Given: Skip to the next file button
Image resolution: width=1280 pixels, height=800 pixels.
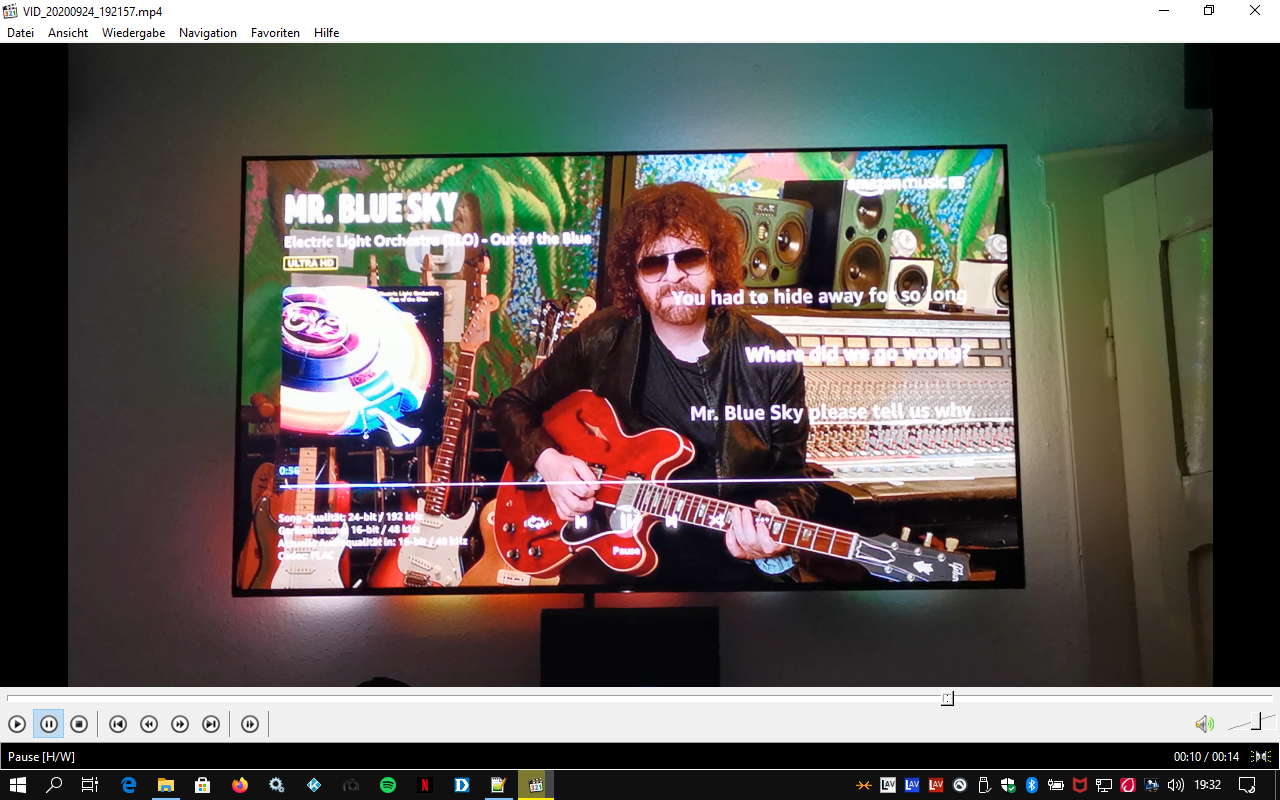Looking at the screenshot, I should tap(211, 724).
